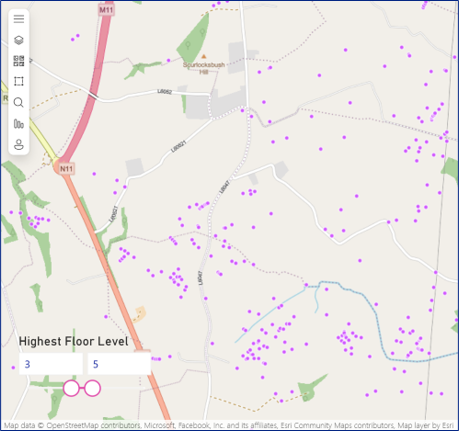Click the maximum floor level field showing 5
459x431 pixels.
pos(119,364)
